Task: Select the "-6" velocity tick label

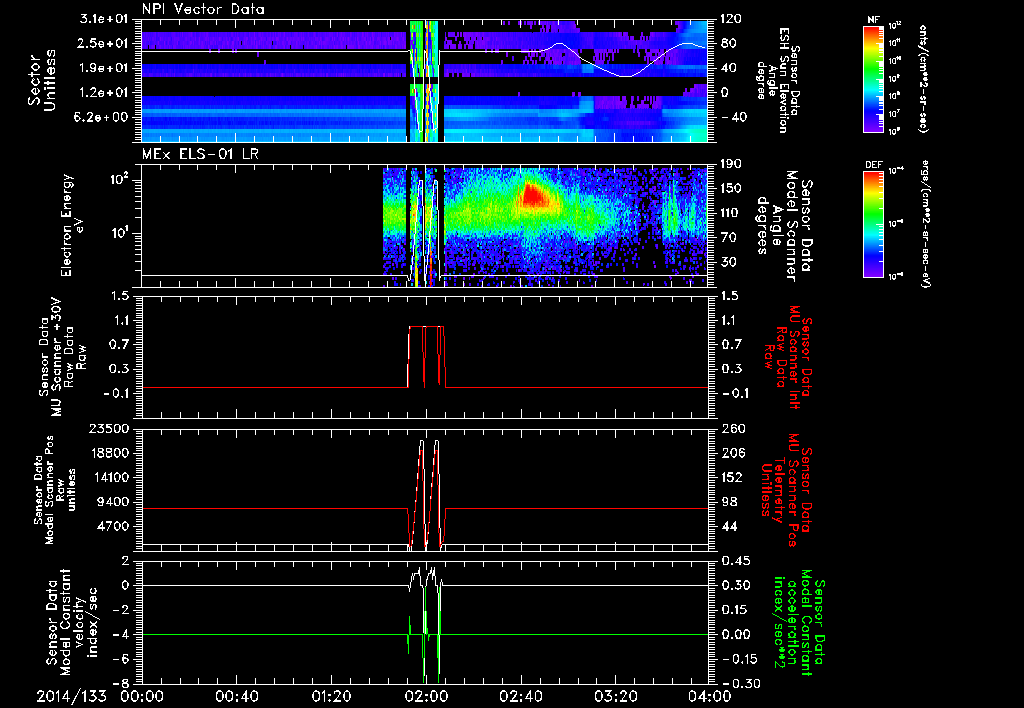Action: point(123,659)
